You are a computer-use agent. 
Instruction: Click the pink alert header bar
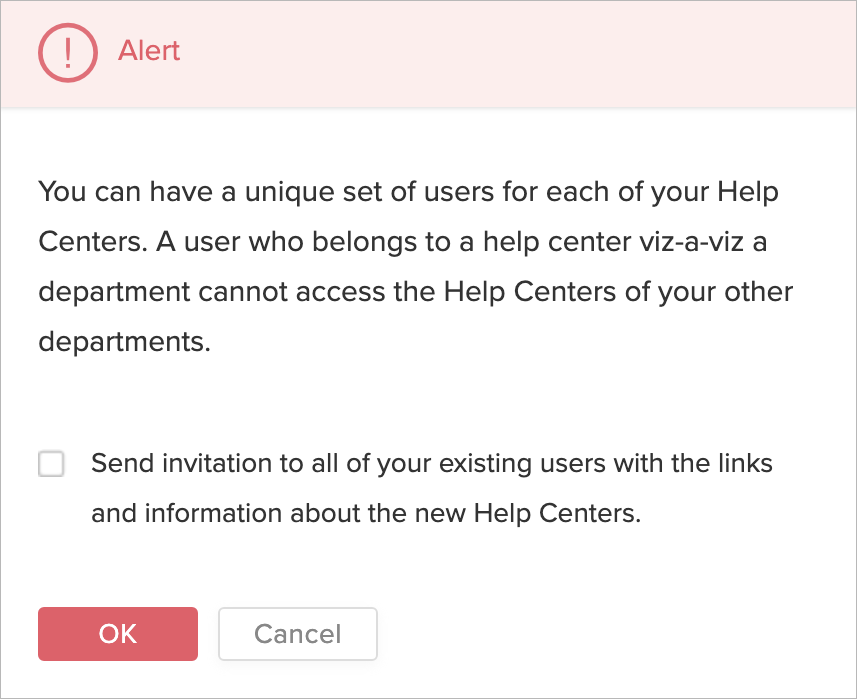[500, 52]
